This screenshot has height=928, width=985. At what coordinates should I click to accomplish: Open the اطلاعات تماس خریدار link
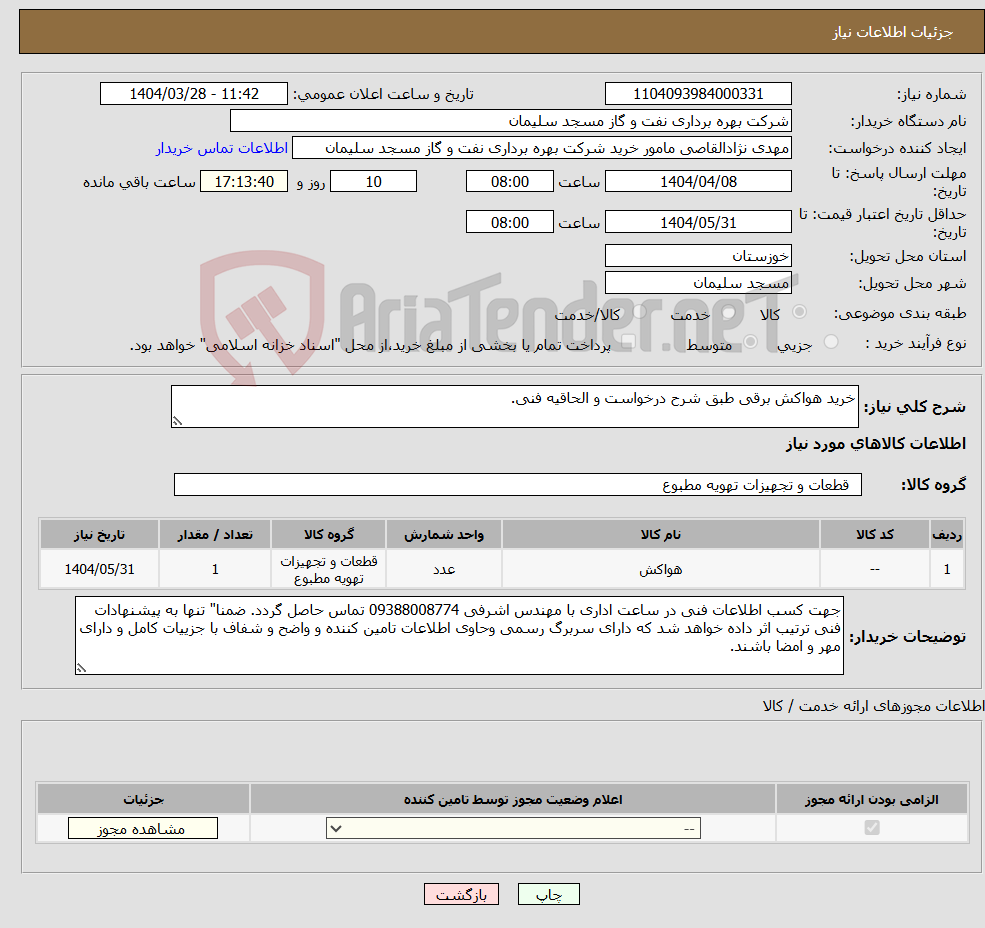pyautogui.click(x=222, y=148)
